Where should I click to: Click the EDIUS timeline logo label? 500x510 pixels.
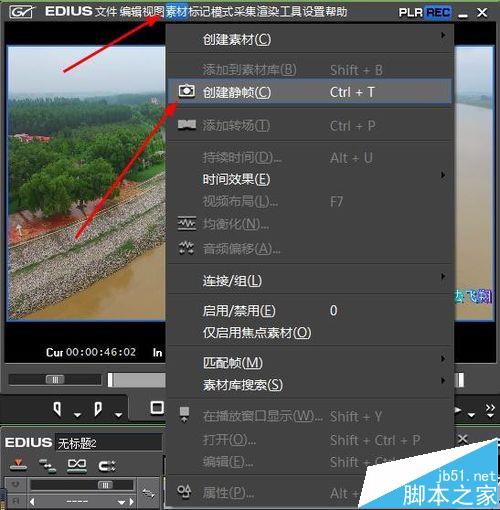pos(29,443)
